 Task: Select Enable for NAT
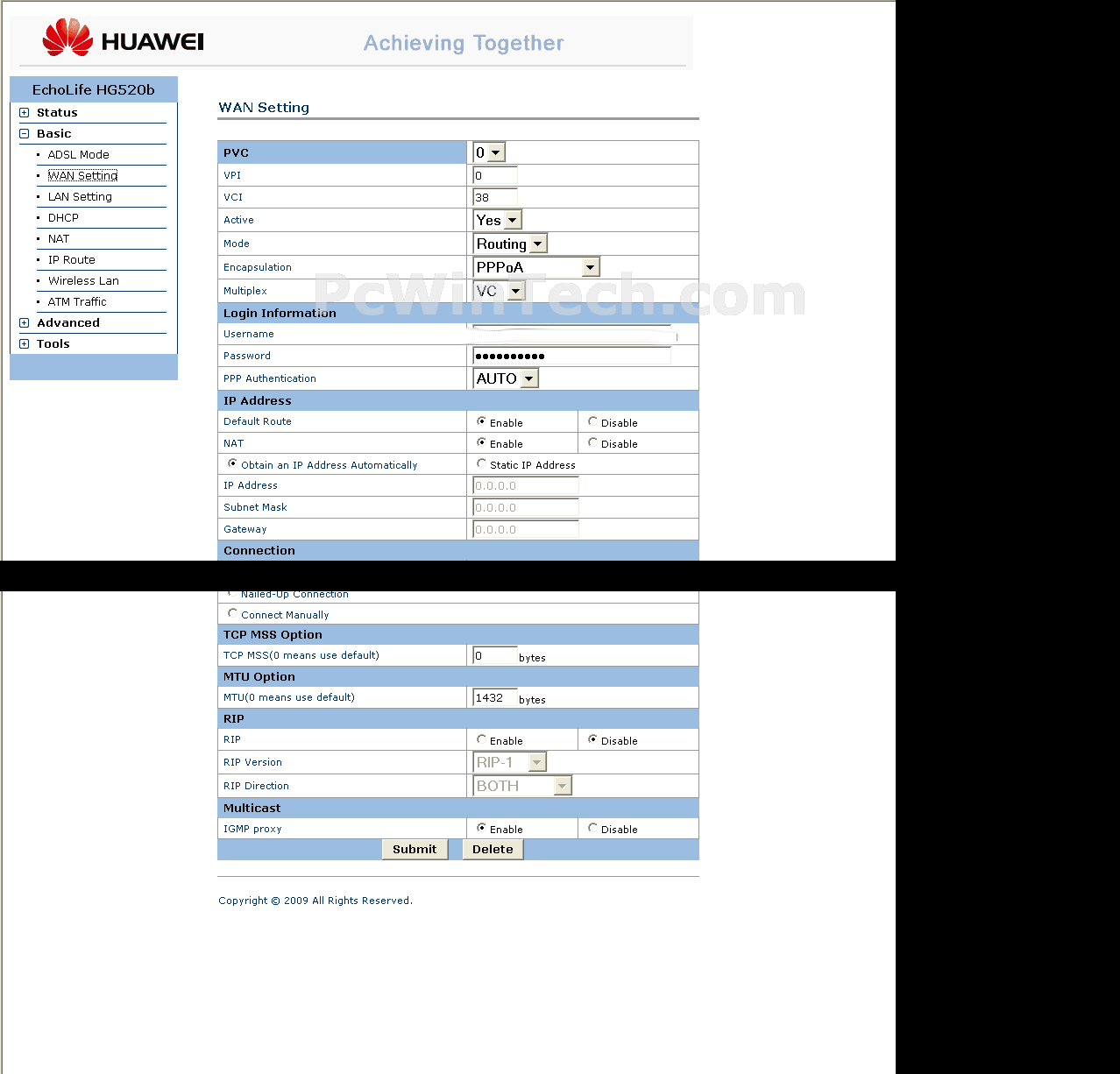481,442
